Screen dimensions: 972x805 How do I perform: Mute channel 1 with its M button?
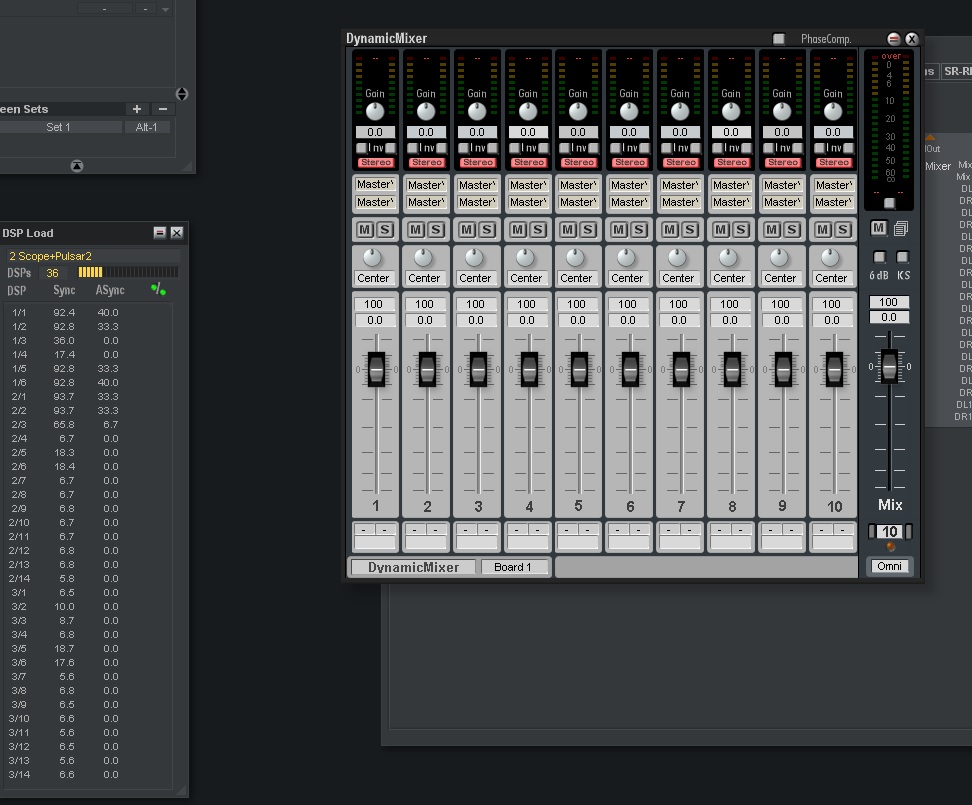[365, 229]
